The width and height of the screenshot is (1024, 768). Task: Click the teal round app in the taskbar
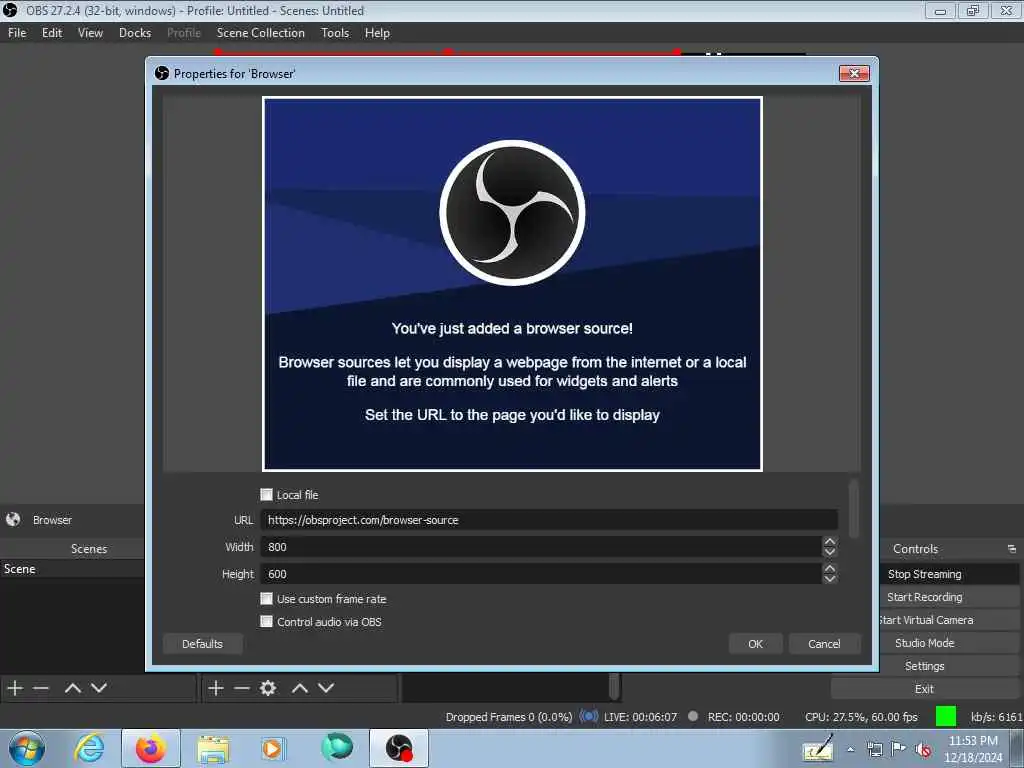tap(337, 747)
